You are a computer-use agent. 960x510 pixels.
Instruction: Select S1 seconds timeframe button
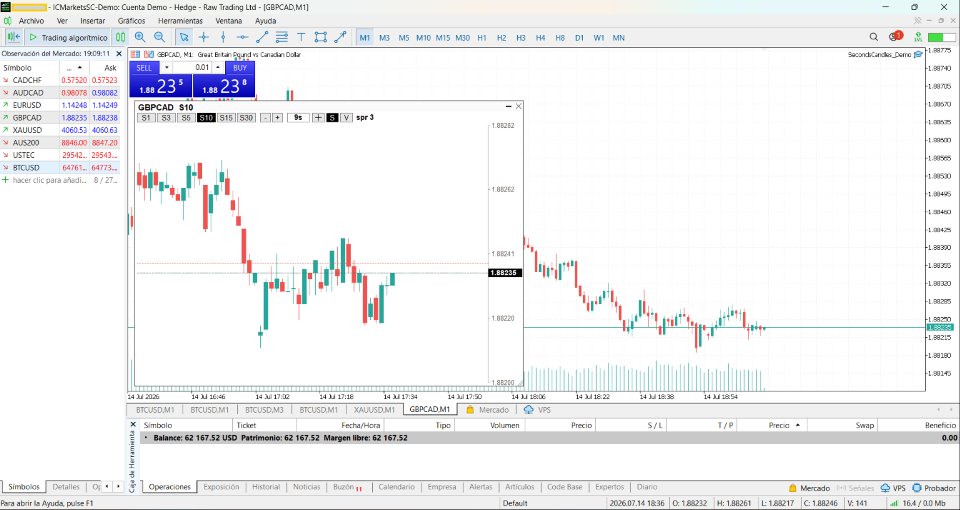[146, 118]
